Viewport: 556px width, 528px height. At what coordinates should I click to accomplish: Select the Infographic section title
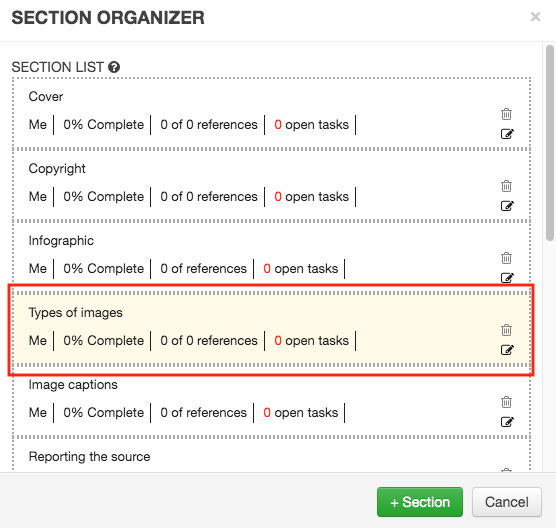pos(61,240)
